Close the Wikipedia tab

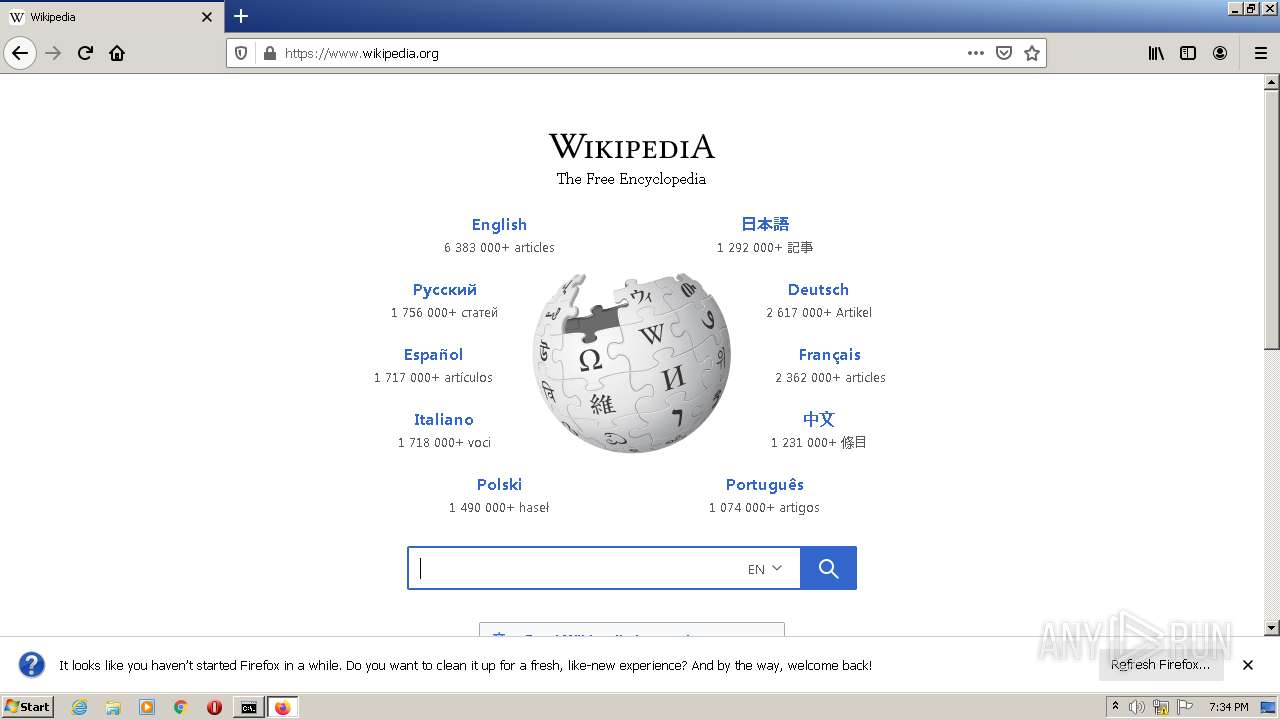tap(207, 17)
